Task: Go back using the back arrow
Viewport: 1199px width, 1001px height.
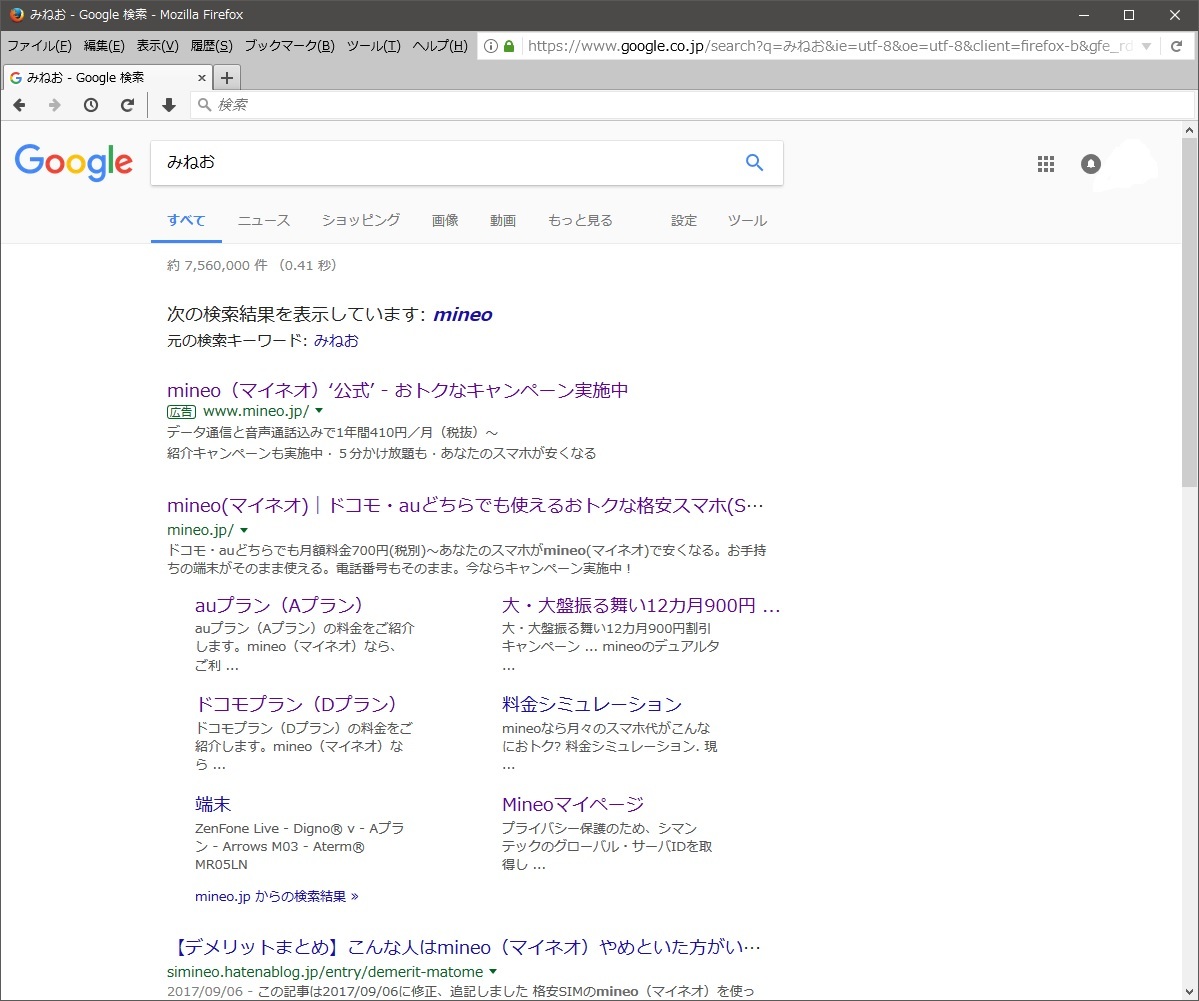Action: (19, 105)
